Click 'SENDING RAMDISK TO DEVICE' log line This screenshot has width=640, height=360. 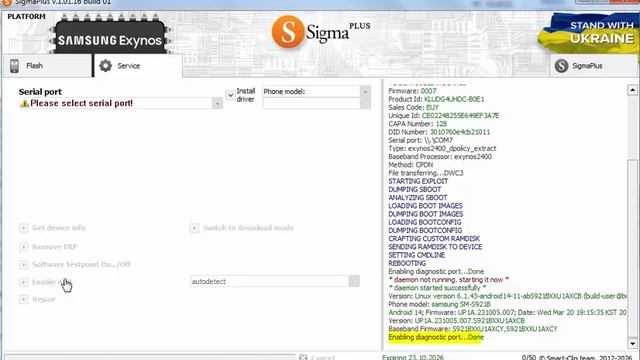click(435, 247)
